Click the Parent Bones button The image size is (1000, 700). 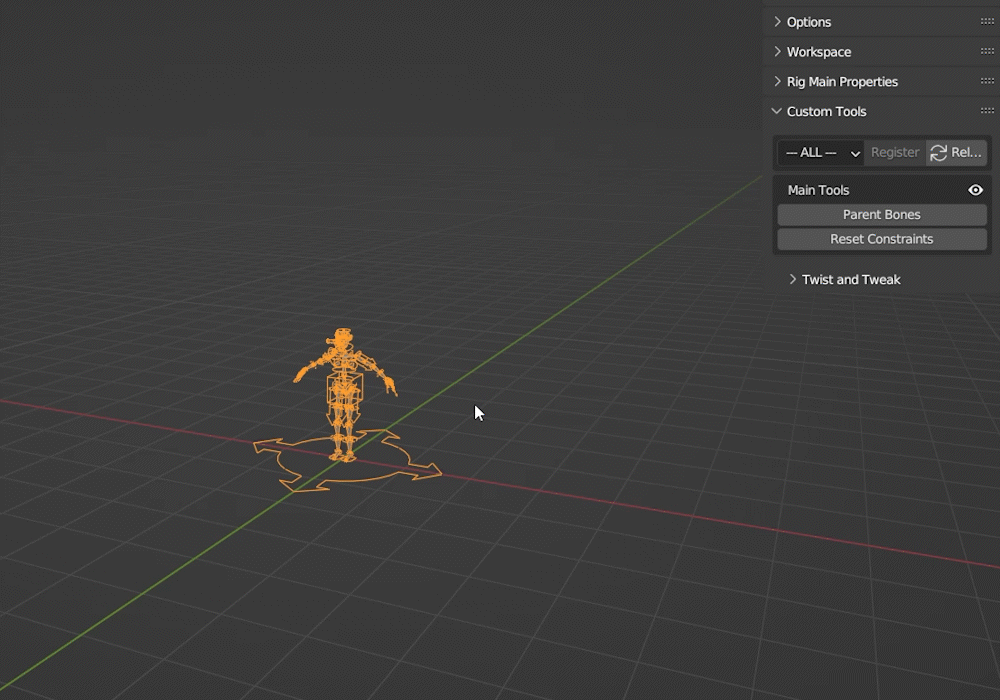pyautogui.click(x=882, y=215)
